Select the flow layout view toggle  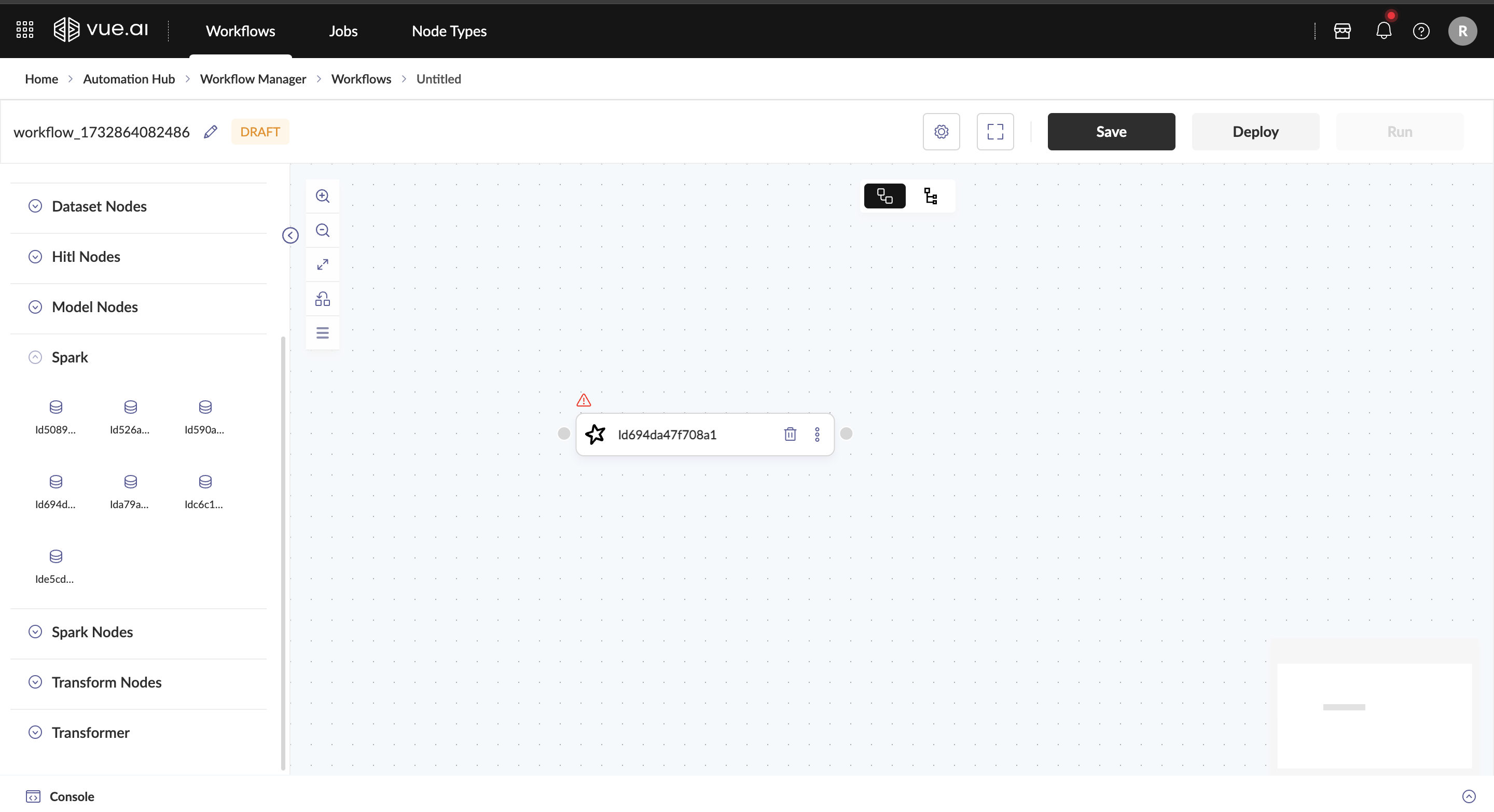884,196
